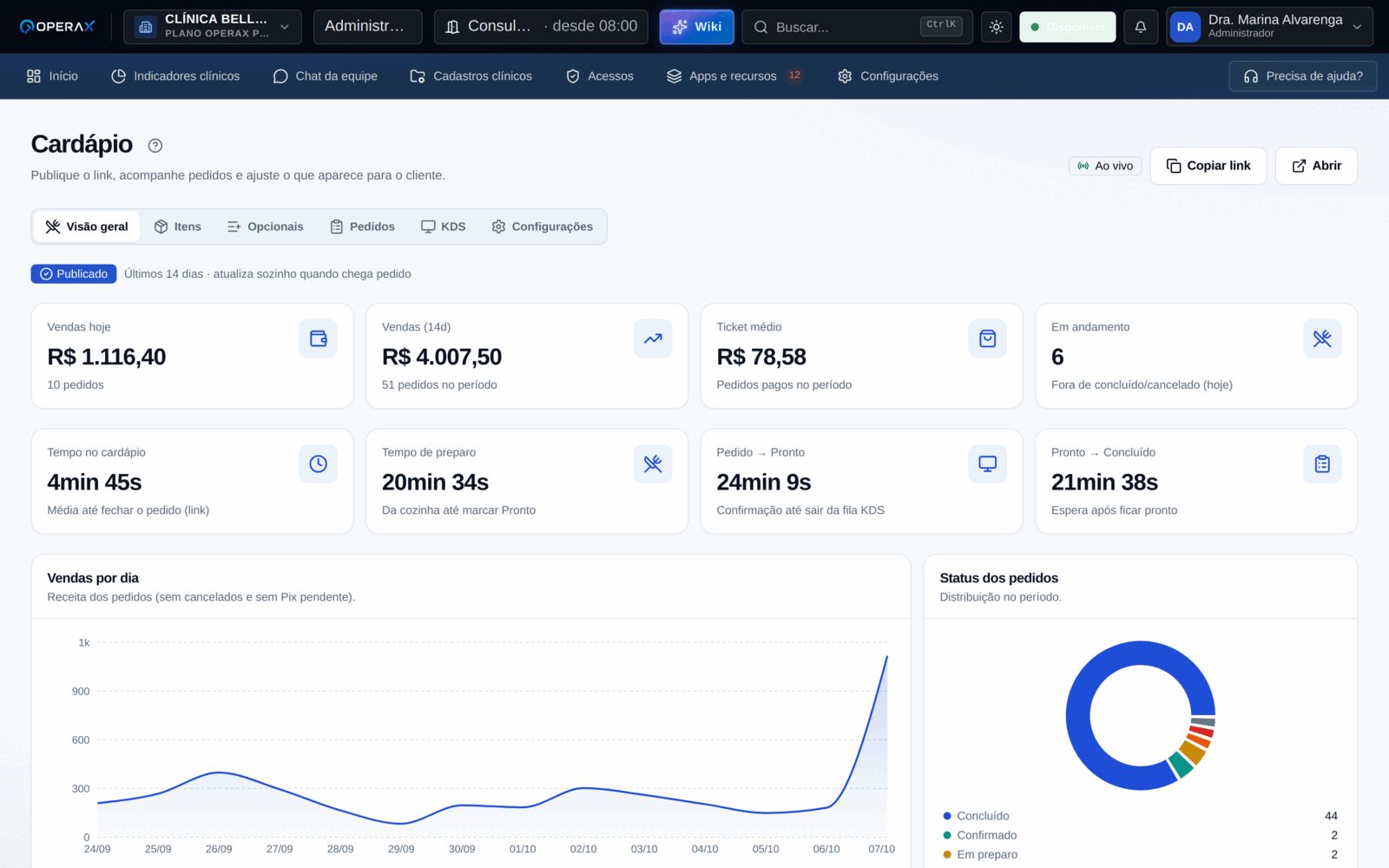The image size is (1389, 868).
Task: Open Configurações in top navigation
Action: point(888,76)
